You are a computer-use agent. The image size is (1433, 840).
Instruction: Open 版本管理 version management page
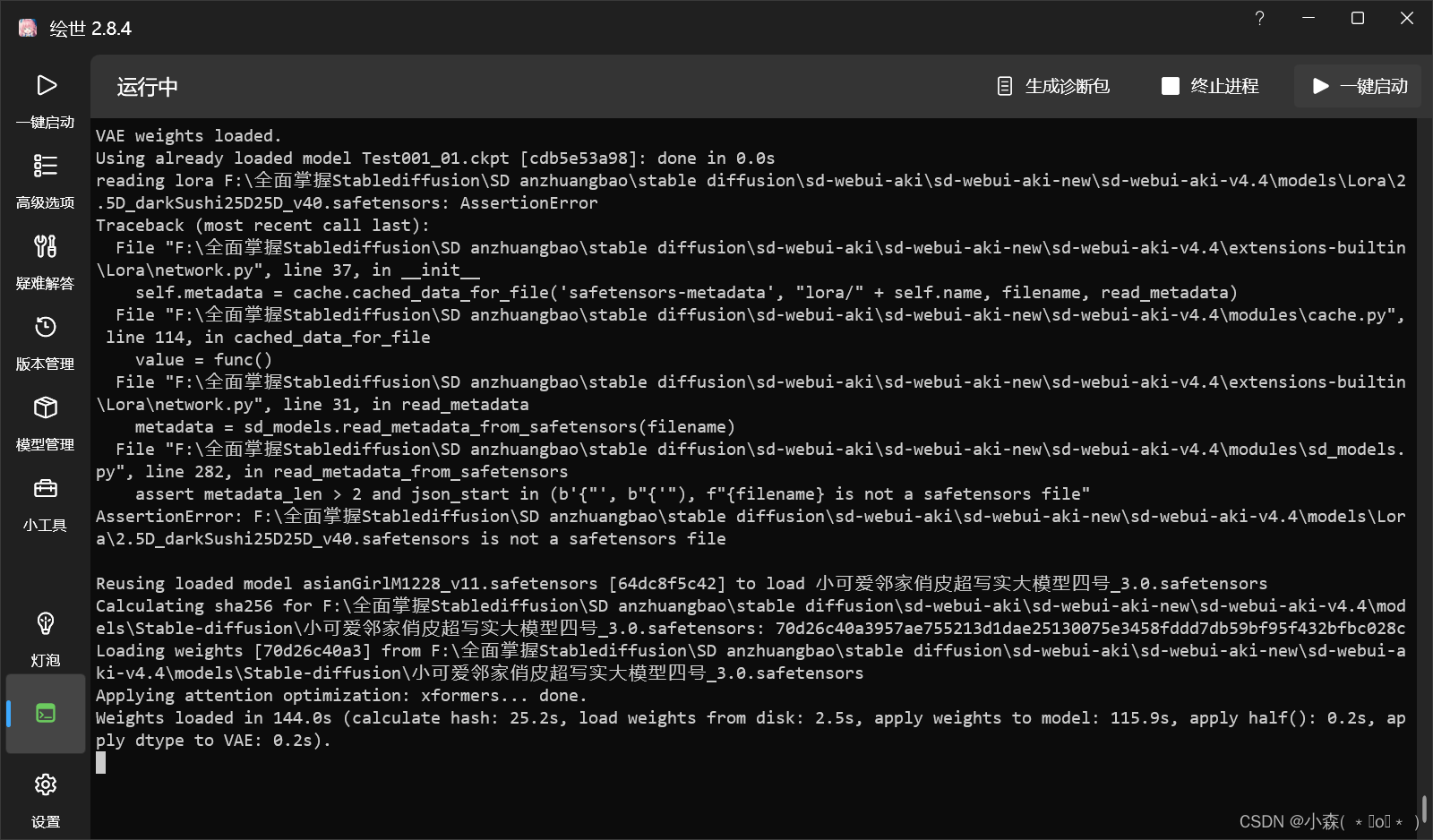tap(45, 343)
